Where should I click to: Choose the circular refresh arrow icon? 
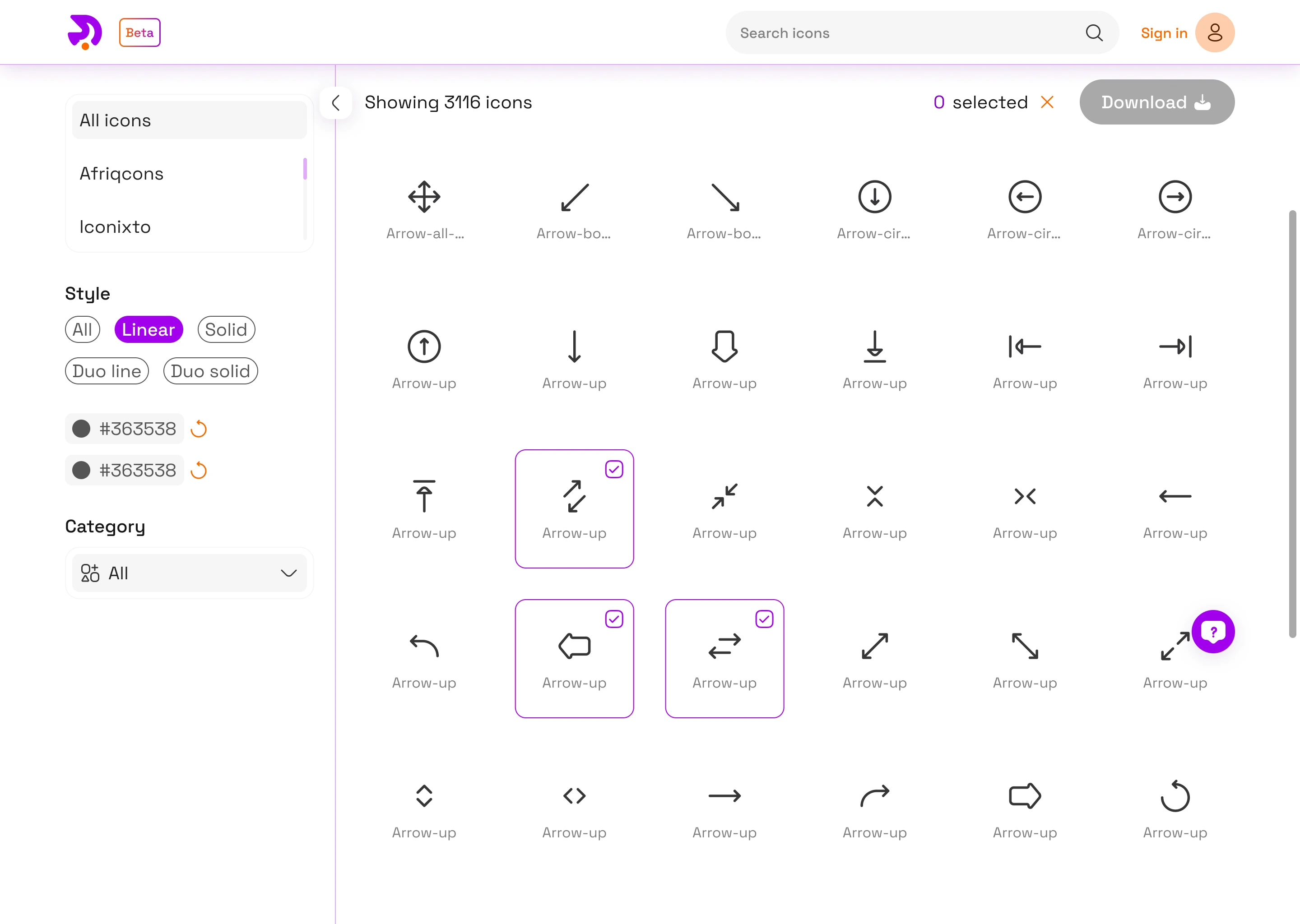click(1175, 796)
